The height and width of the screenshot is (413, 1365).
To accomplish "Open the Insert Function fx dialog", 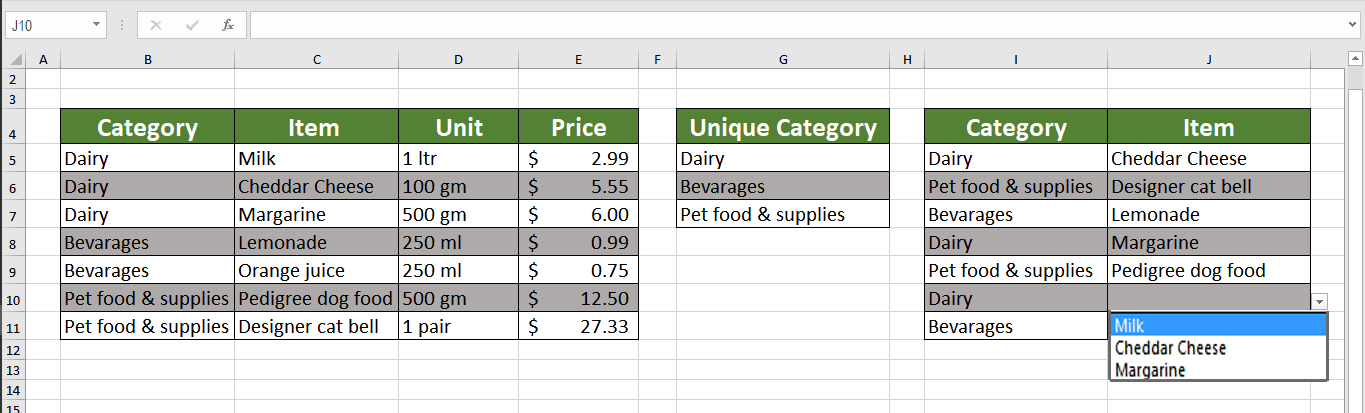I will pos(228,25).
